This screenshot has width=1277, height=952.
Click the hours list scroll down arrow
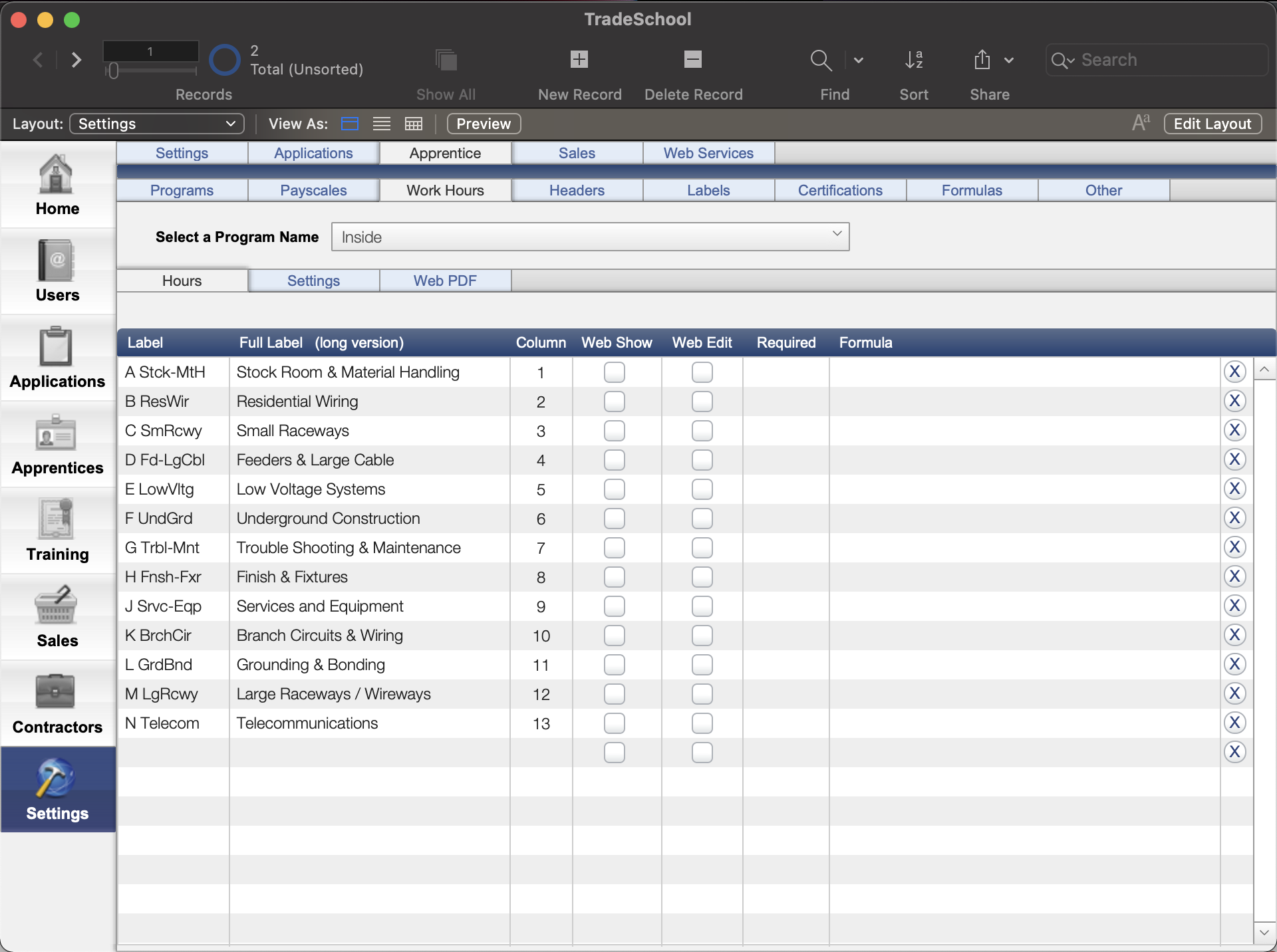pos(1264,932)
